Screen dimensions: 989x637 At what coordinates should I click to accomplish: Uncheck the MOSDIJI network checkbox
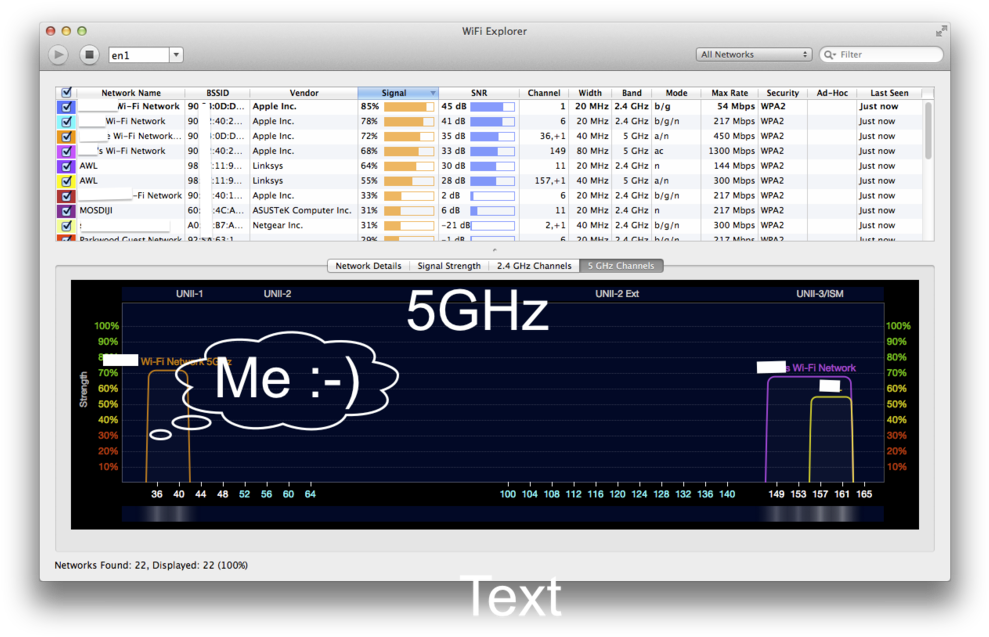click(x=67, y=211)
